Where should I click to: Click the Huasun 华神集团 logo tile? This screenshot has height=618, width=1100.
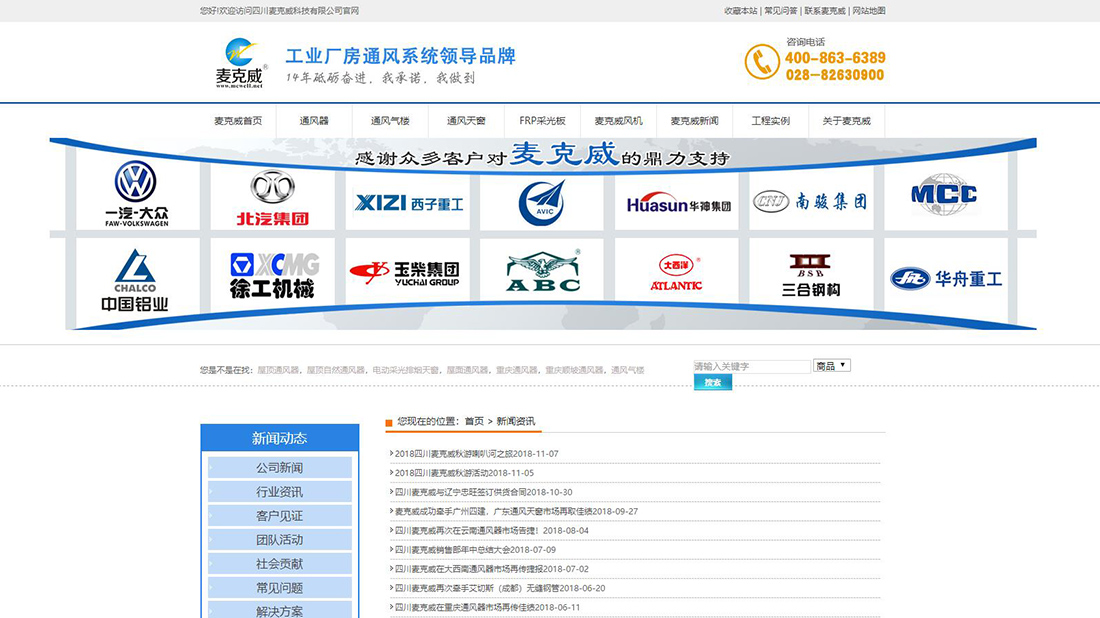click(x=676, y=202)
